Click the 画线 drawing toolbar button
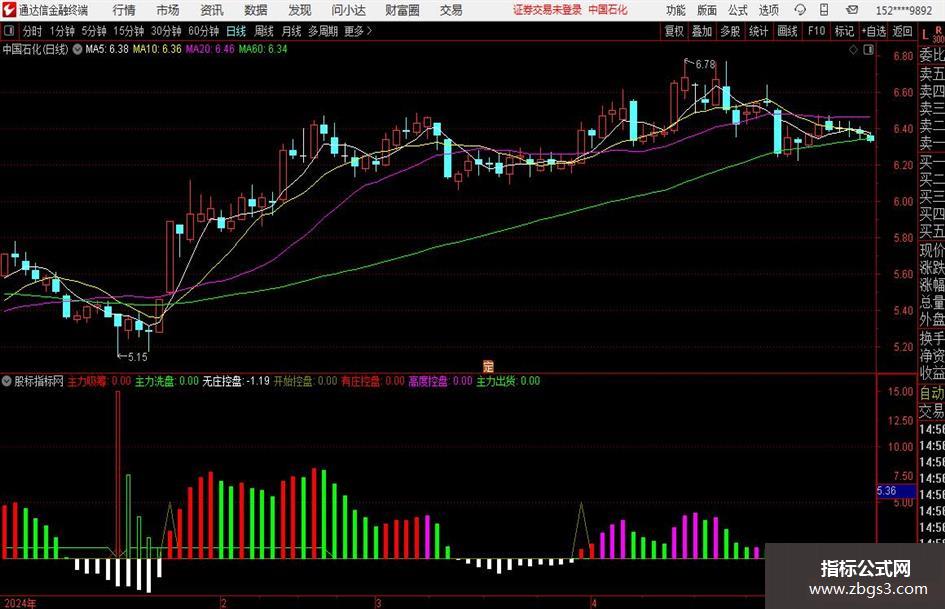 (787, 31)
